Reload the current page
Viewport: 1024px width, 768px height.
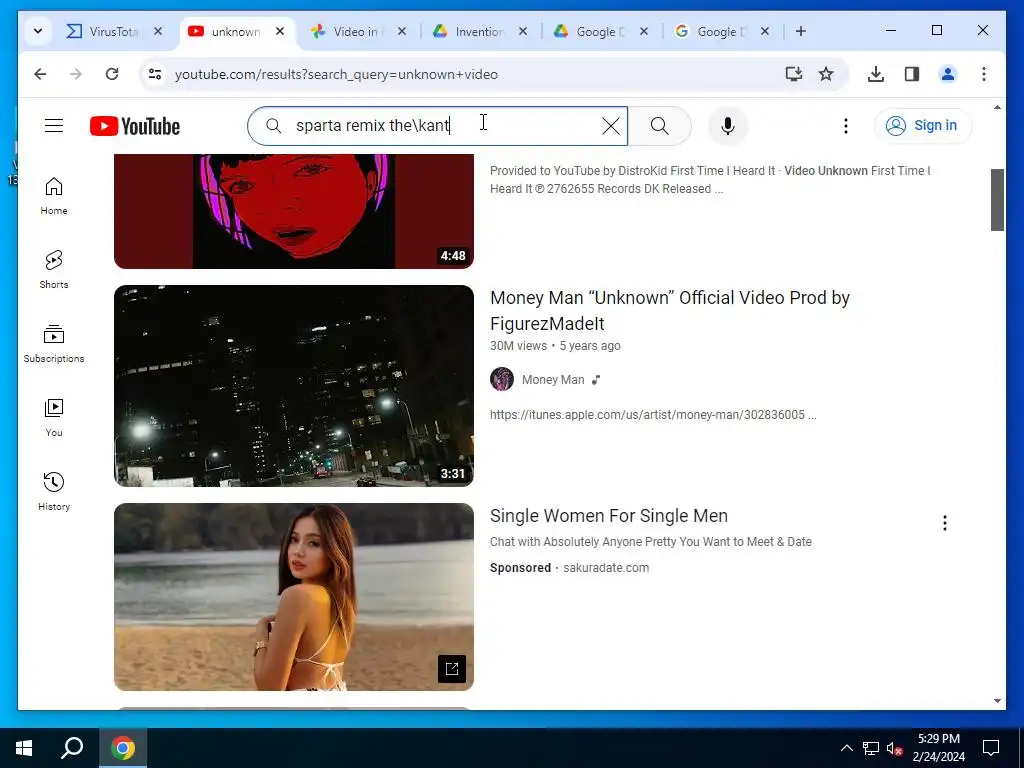pos(112,74)
